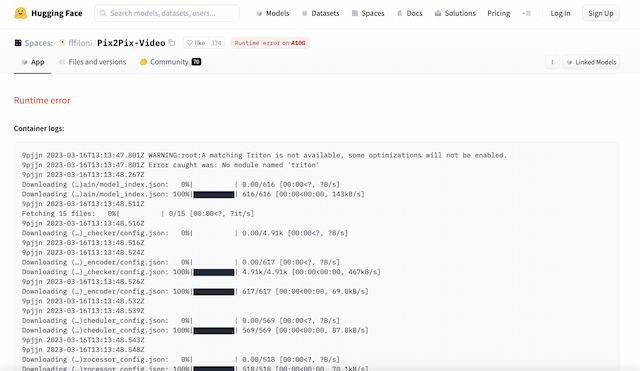Viewport: 640px width, 371px height.
Task: Open the 334 likes count
Action: [216, 43]
